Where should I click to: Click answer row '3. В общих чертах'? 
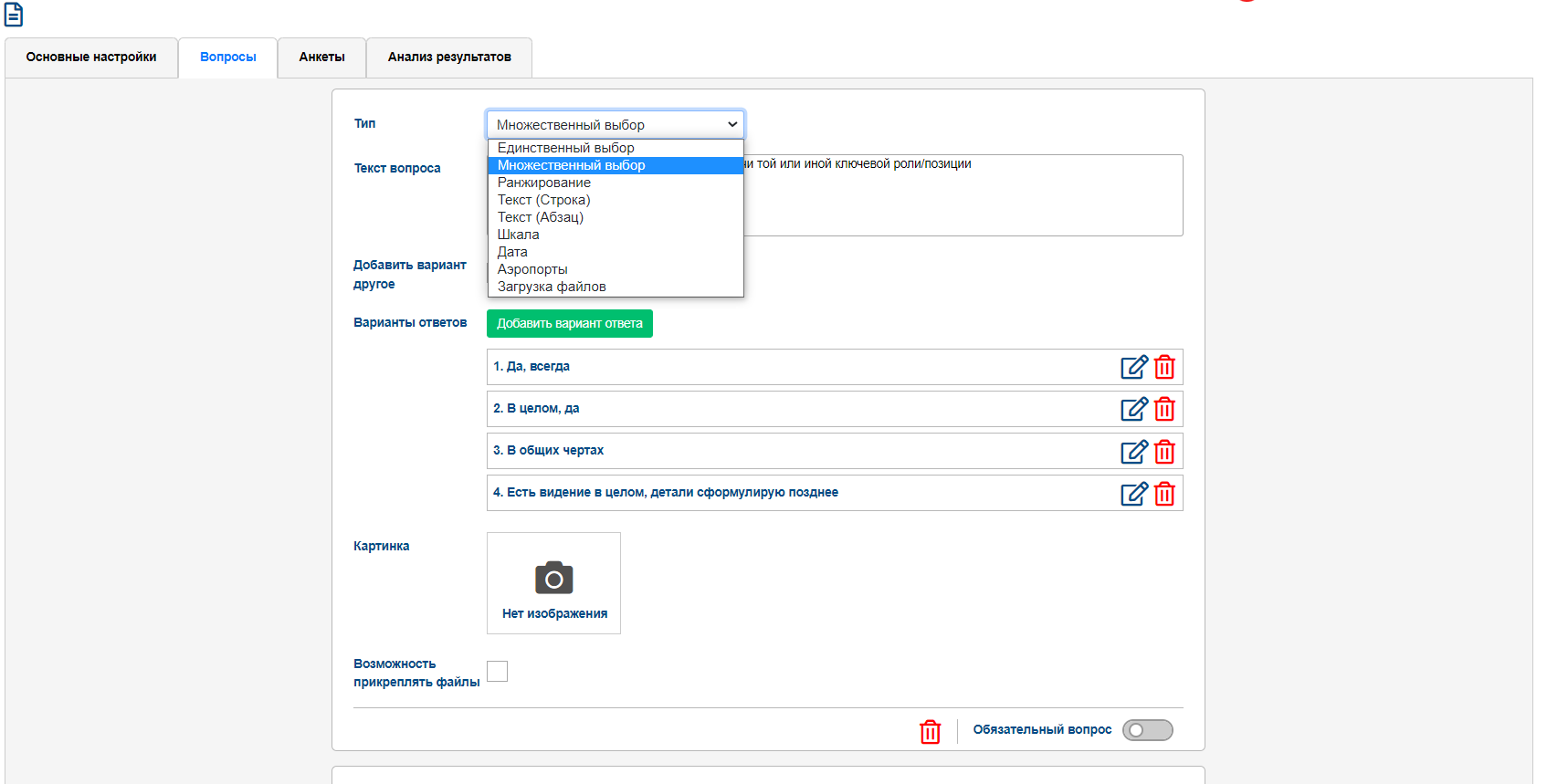click(835, 451)
